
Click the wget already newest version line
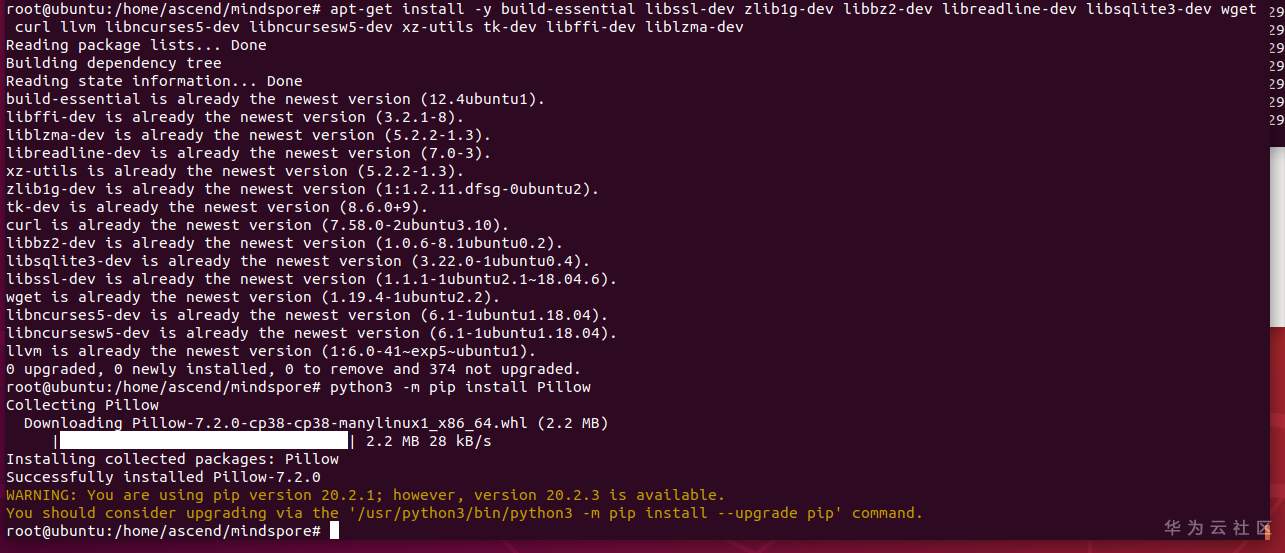[x=253, y=297]
